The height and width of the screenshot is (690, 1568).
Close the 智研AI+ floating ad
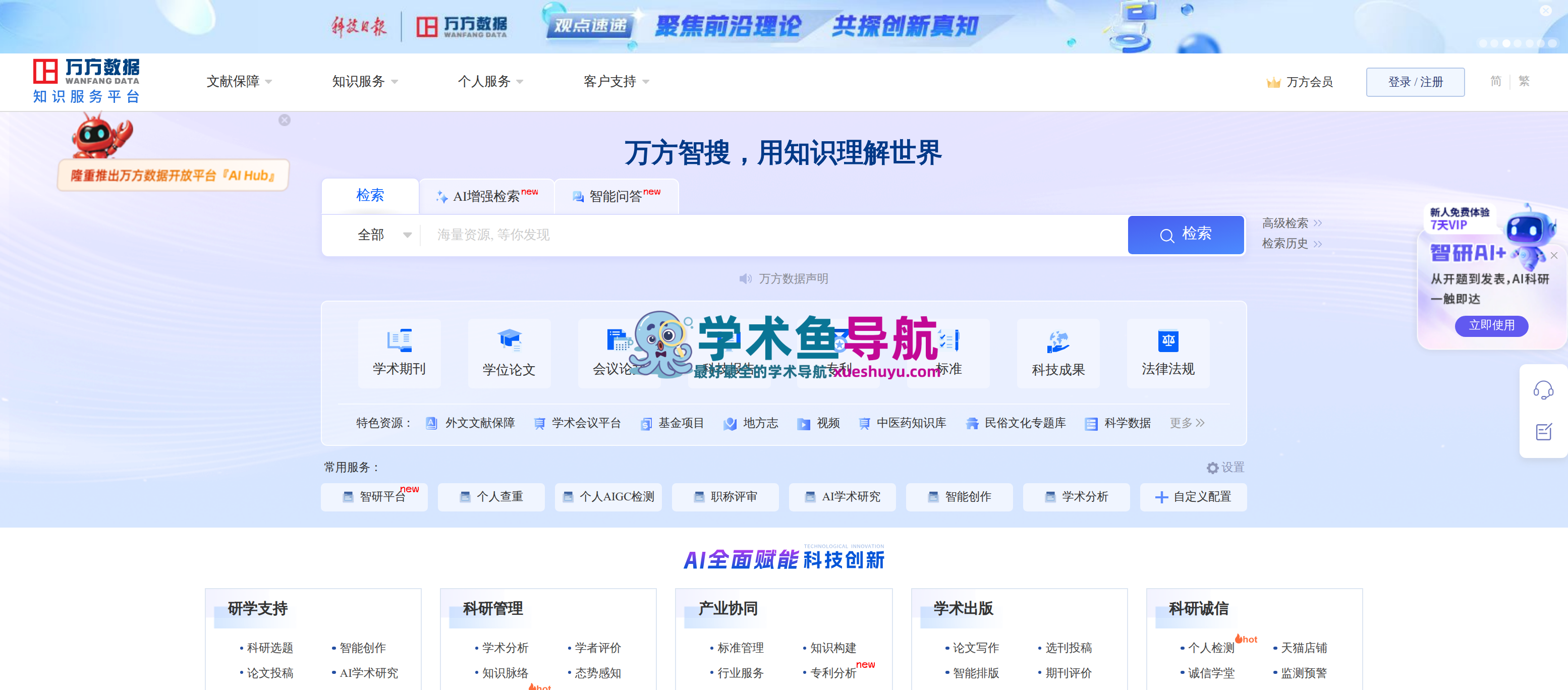[x=1554, y=256]
